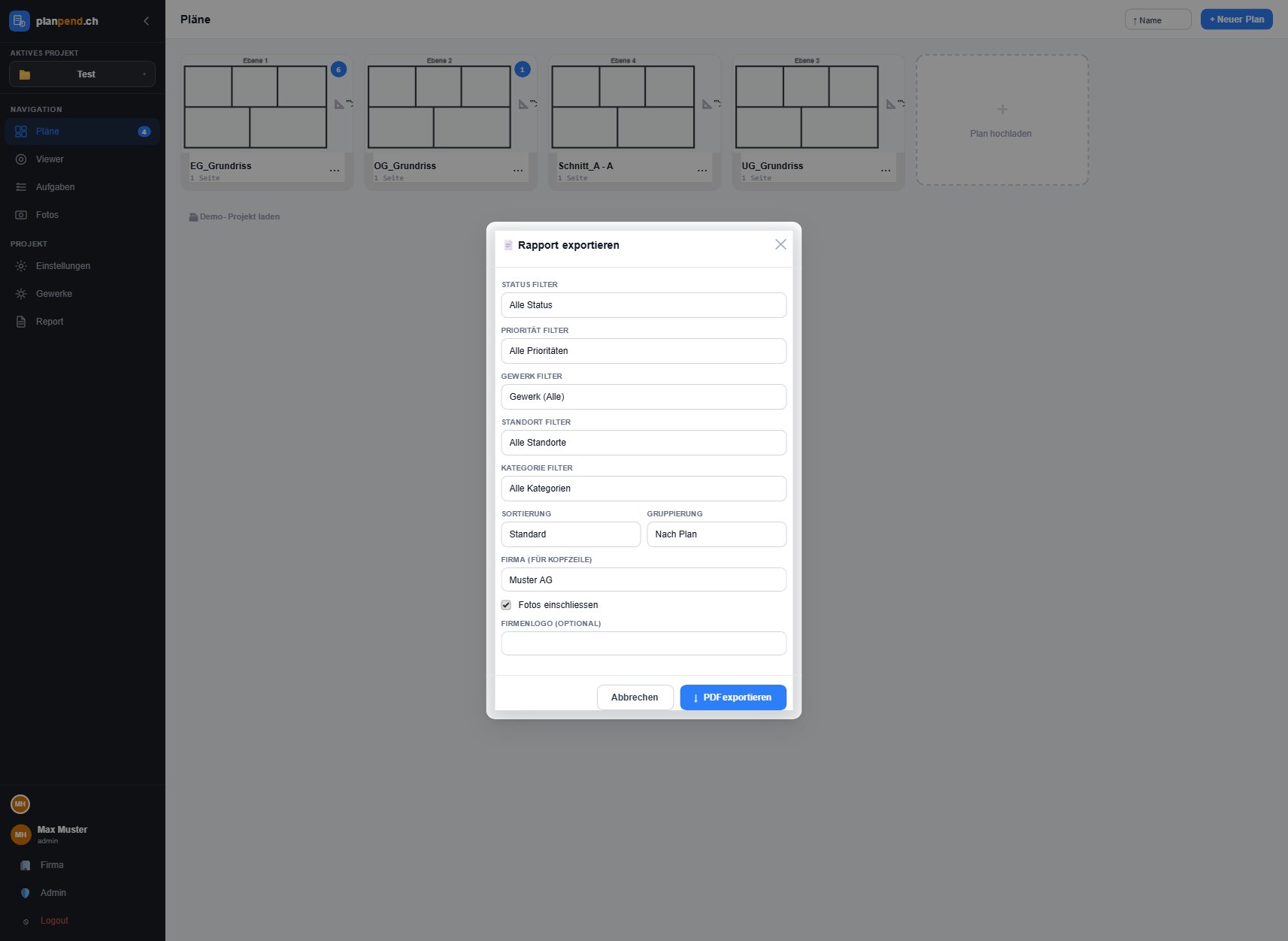
Task: Click the Viewer icon in navigation
Action: click(21, 159)
